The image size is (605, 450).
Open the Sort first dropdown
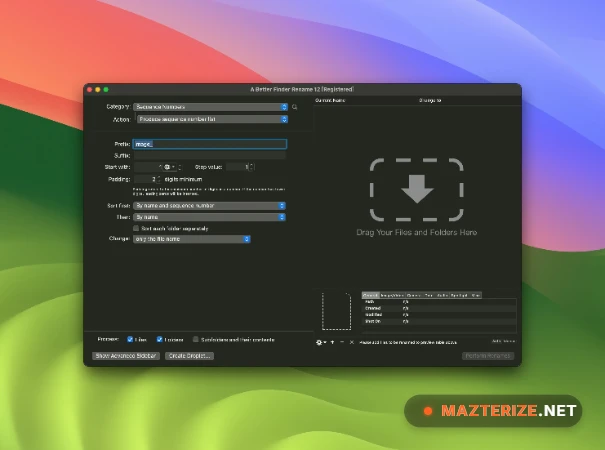[210, 206]
